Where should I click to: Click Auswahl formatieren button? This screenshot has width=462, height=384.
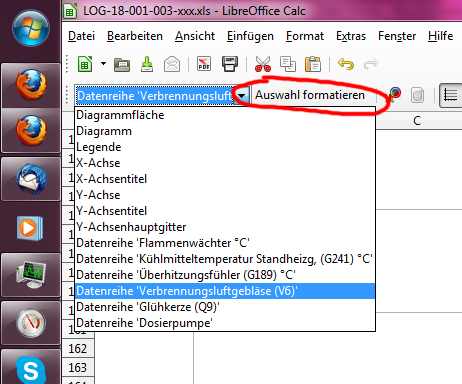tap(310, 95)
